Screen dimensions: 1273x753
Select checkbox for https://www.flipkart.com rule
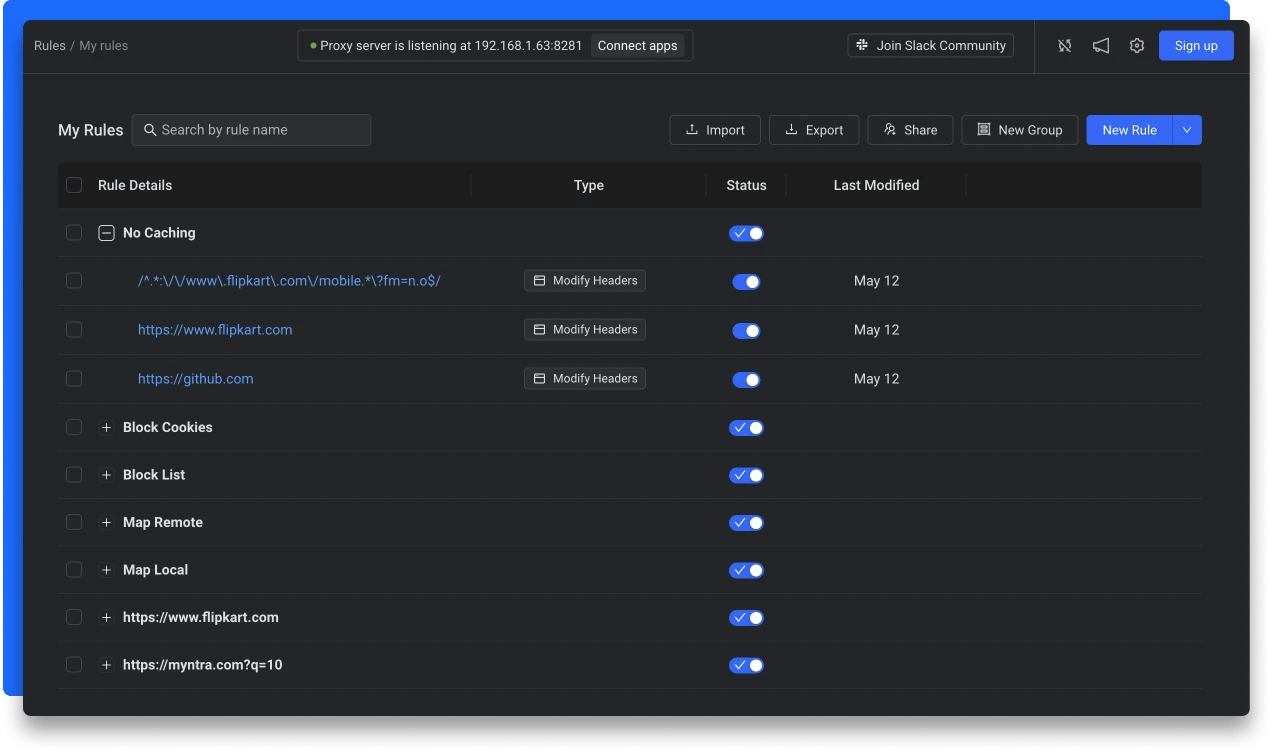coord(74,330)
